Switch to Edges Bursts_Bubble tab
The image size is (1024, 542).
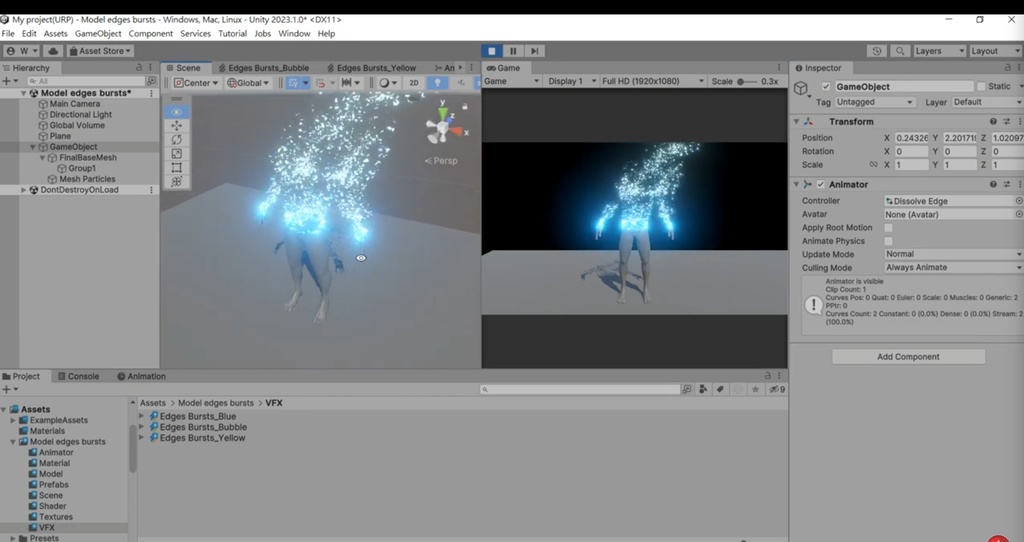pos(264,68)
